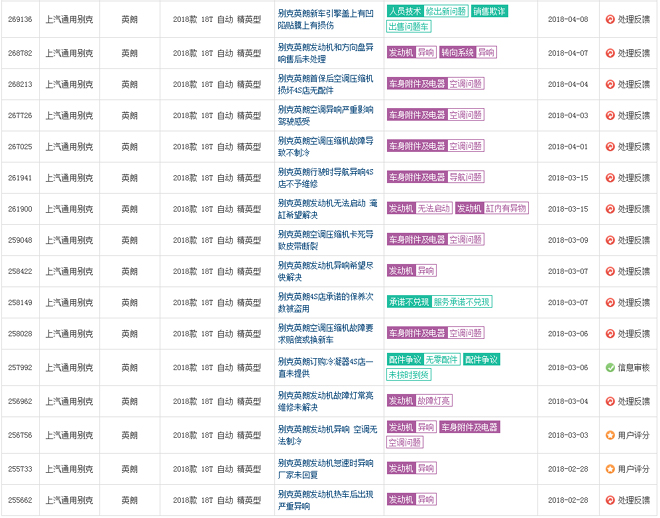
Task: Click the orange star icon in row 255733
Action: [610, 469]
